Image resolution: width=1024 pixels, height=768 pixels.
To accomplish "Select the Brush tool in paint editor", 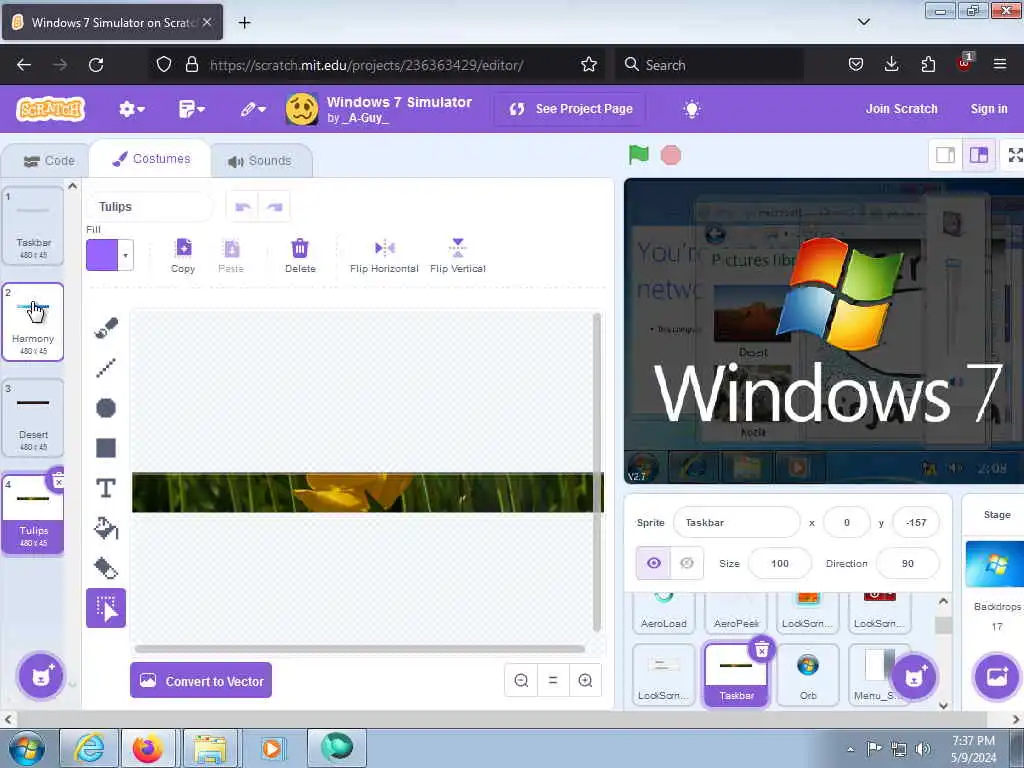I will [x=106, y=328].
